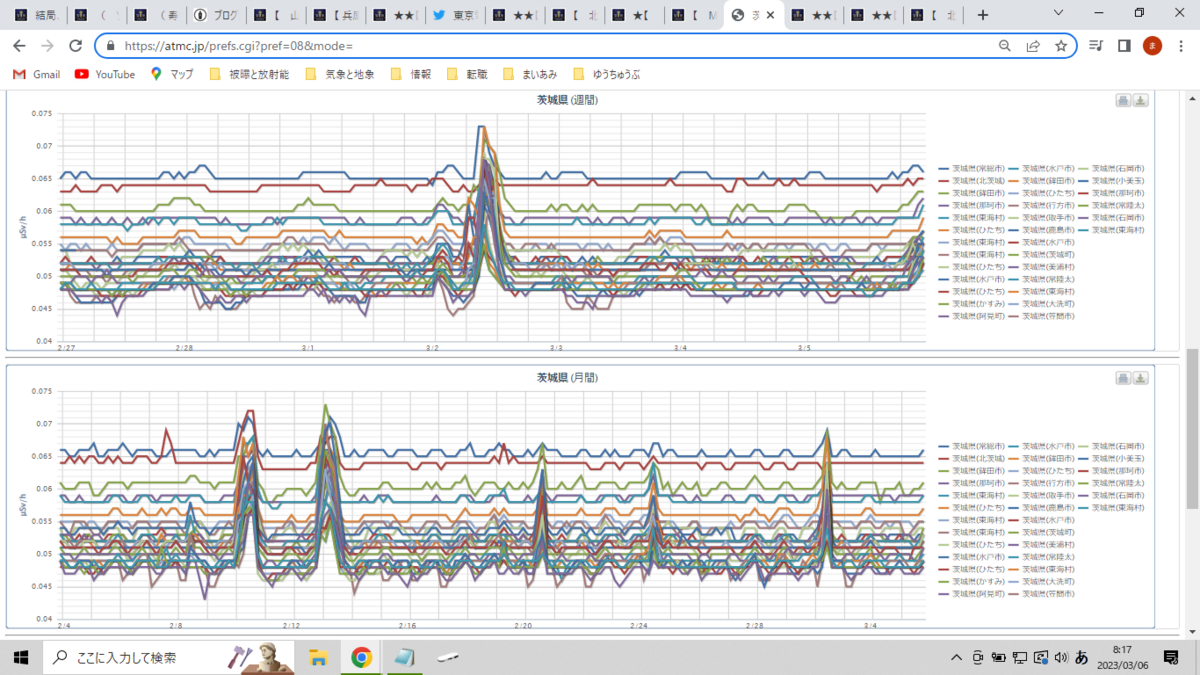
Task: Expand the tab search chevron
Action: (x=1060, y=14)
